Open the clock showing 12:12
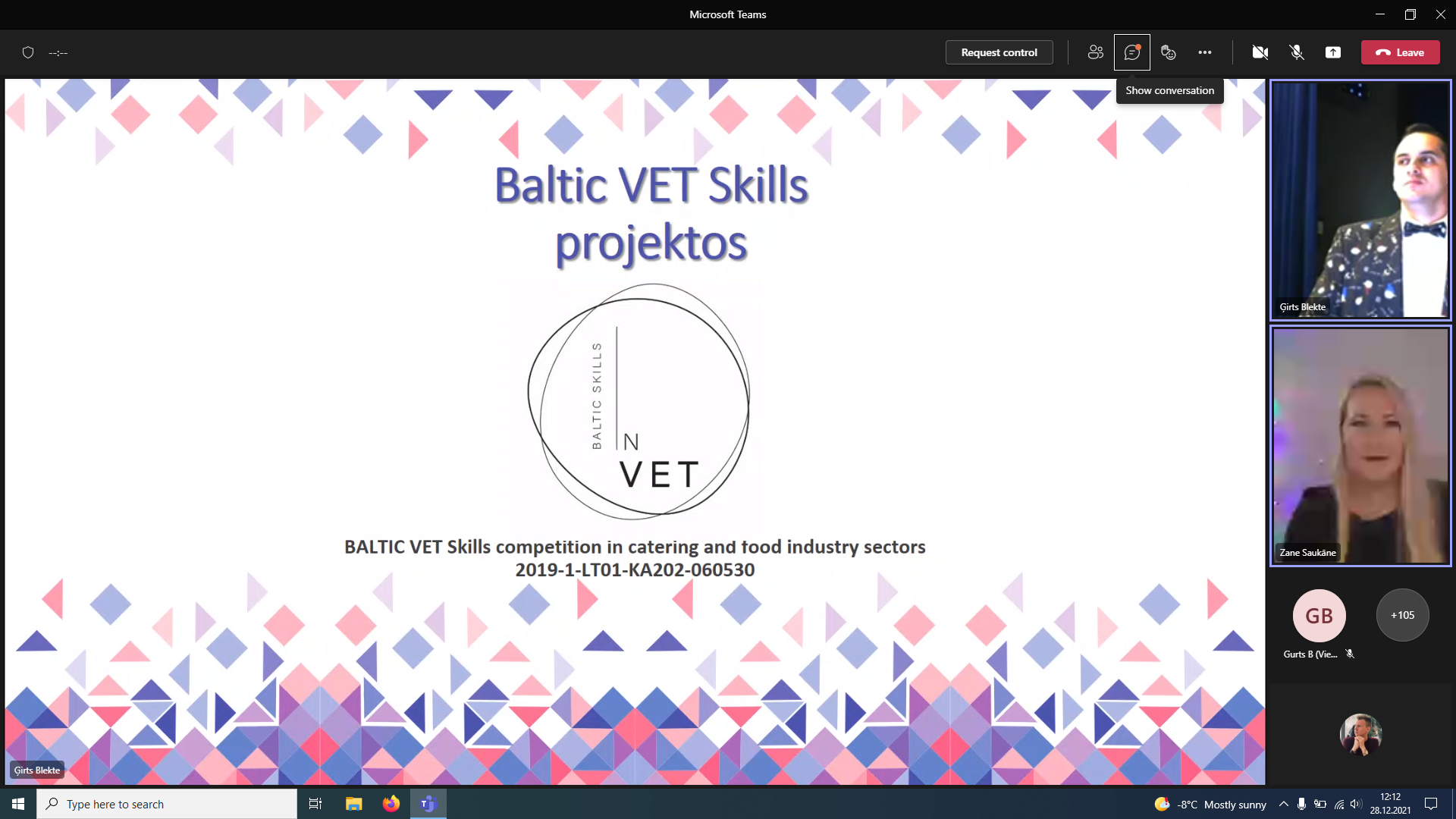The height and width of the screenshot is (819, 1456). click(1390, 804)
